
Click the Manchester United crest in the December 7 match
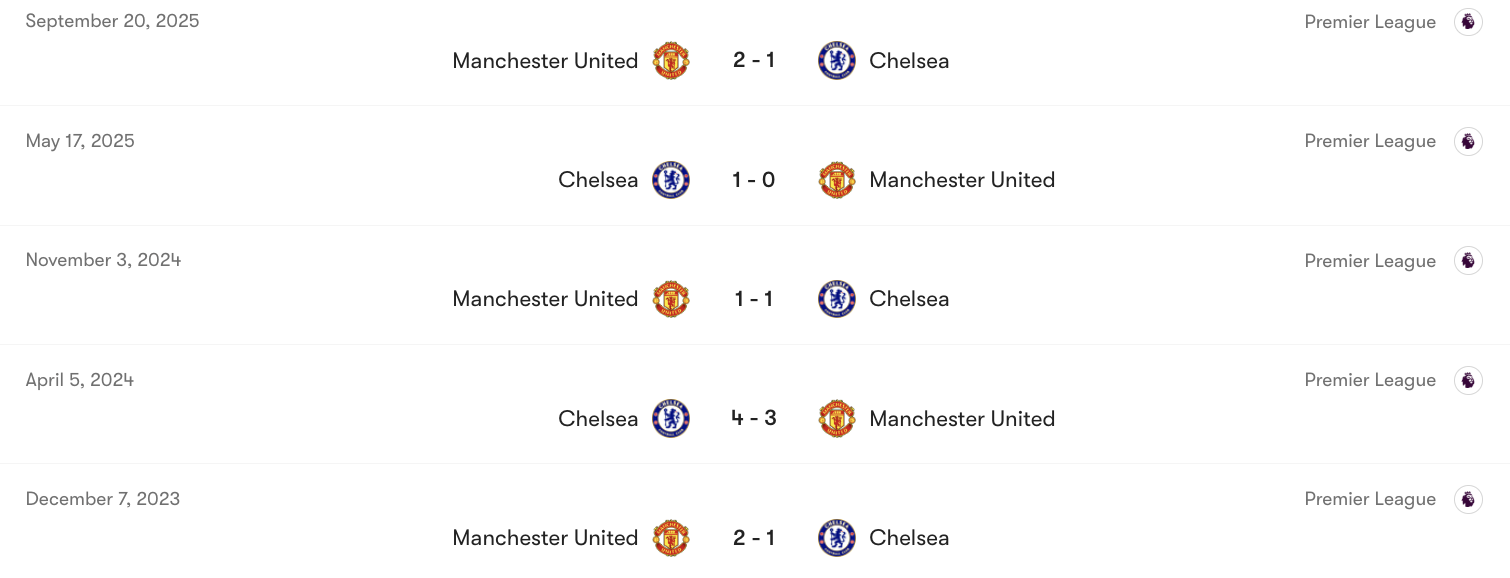[672, 537]
